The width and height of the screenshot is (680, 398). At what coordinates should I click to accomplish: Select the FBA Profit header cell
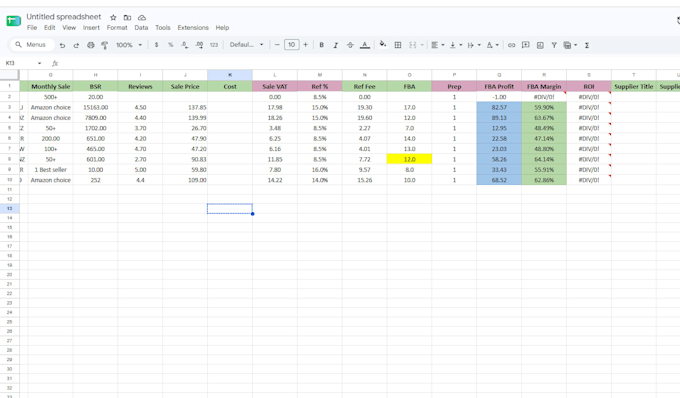click(499, 86)
